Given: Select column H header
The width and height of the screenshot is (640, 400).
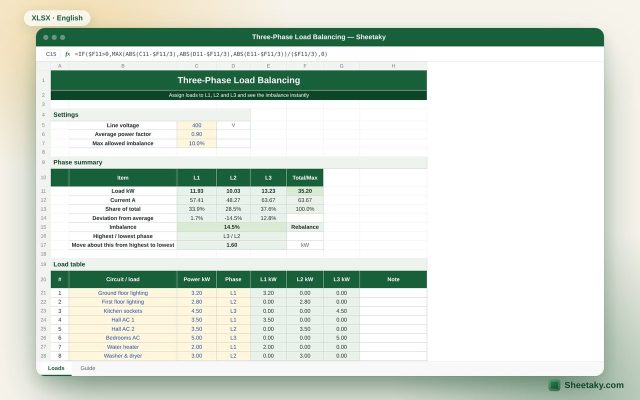Looking at the screenshot, I should coord(393,66).
